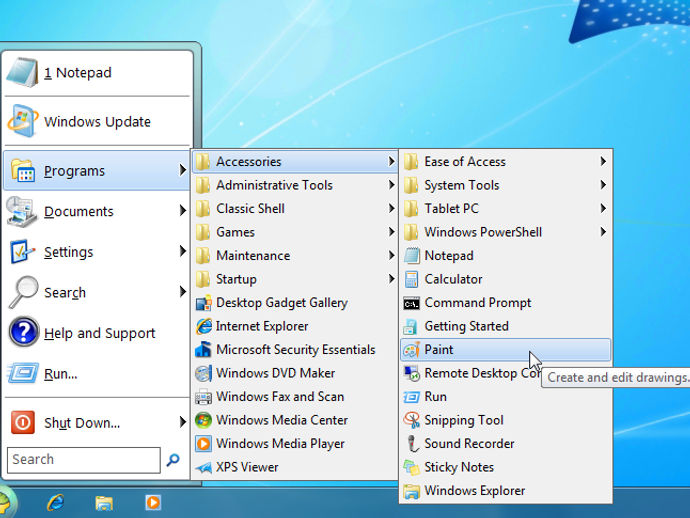Expand Classic Shell submenu arrow
This screenshot has height=518, width=690.
[391, 208]
